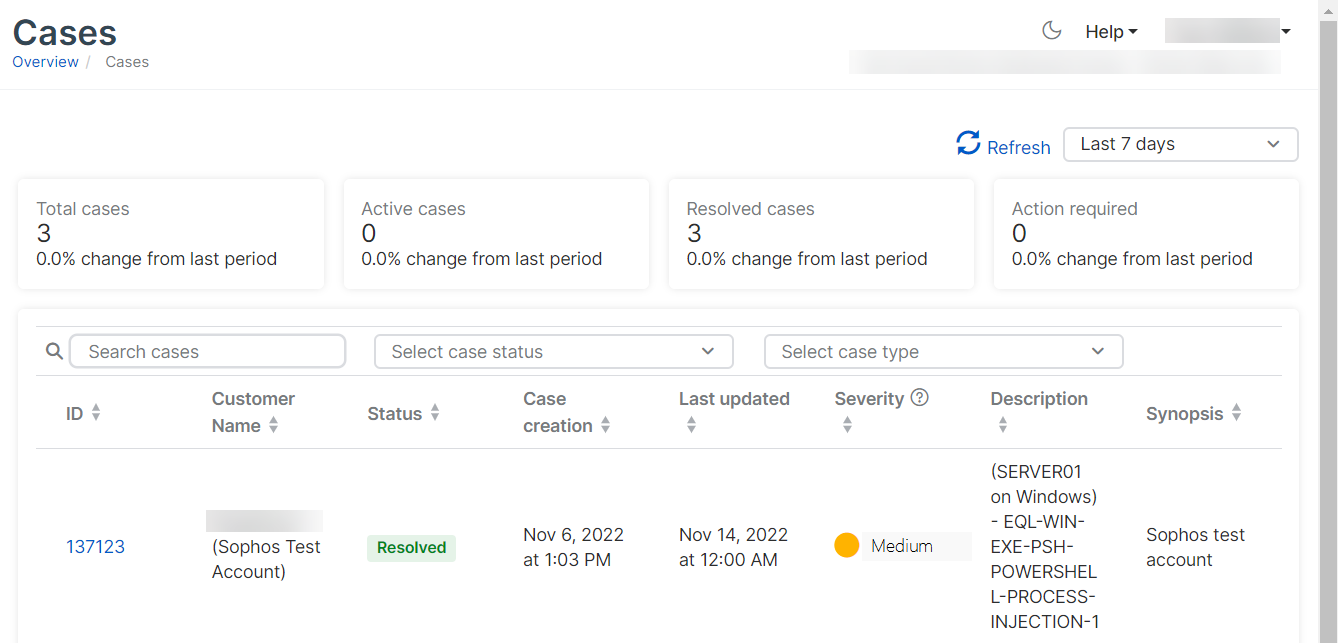The width and height of the screenshot is (1338, 643).
Task: Click the Refresh circular arrows icon
Action: (x=968, y=143)
